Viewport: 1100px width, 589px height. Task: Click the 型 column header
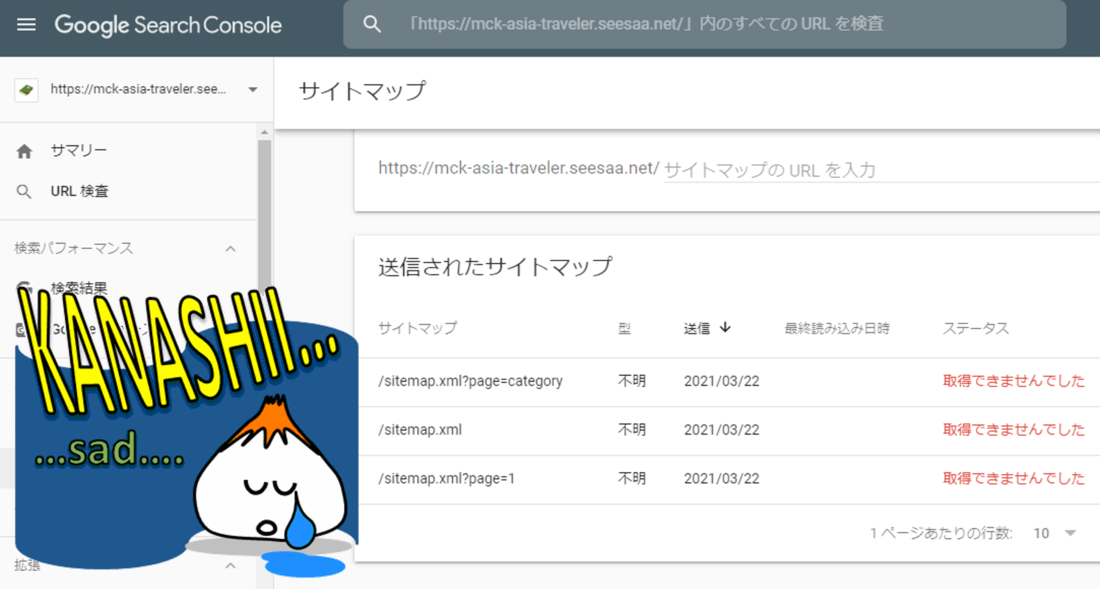click(624, 328)
